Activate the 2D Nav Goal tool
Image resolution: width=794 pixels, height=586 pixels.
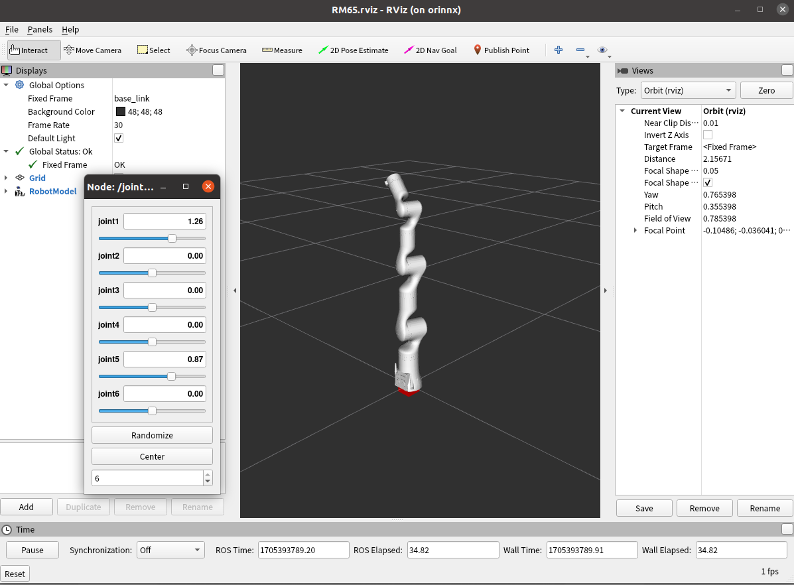point(430,50)
